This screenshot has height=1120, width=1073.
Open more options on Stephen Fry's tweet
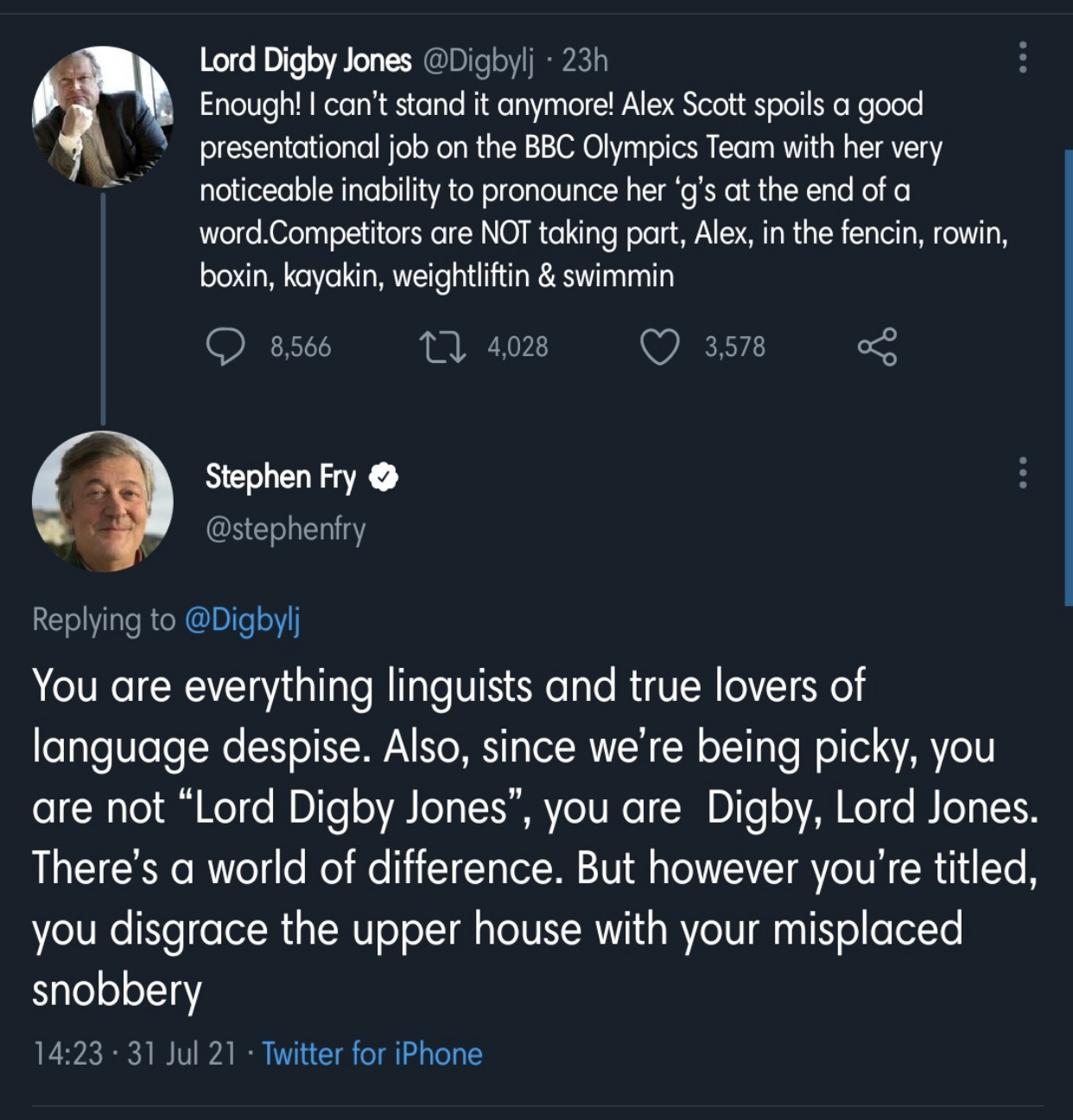[x=1023, y=474]
